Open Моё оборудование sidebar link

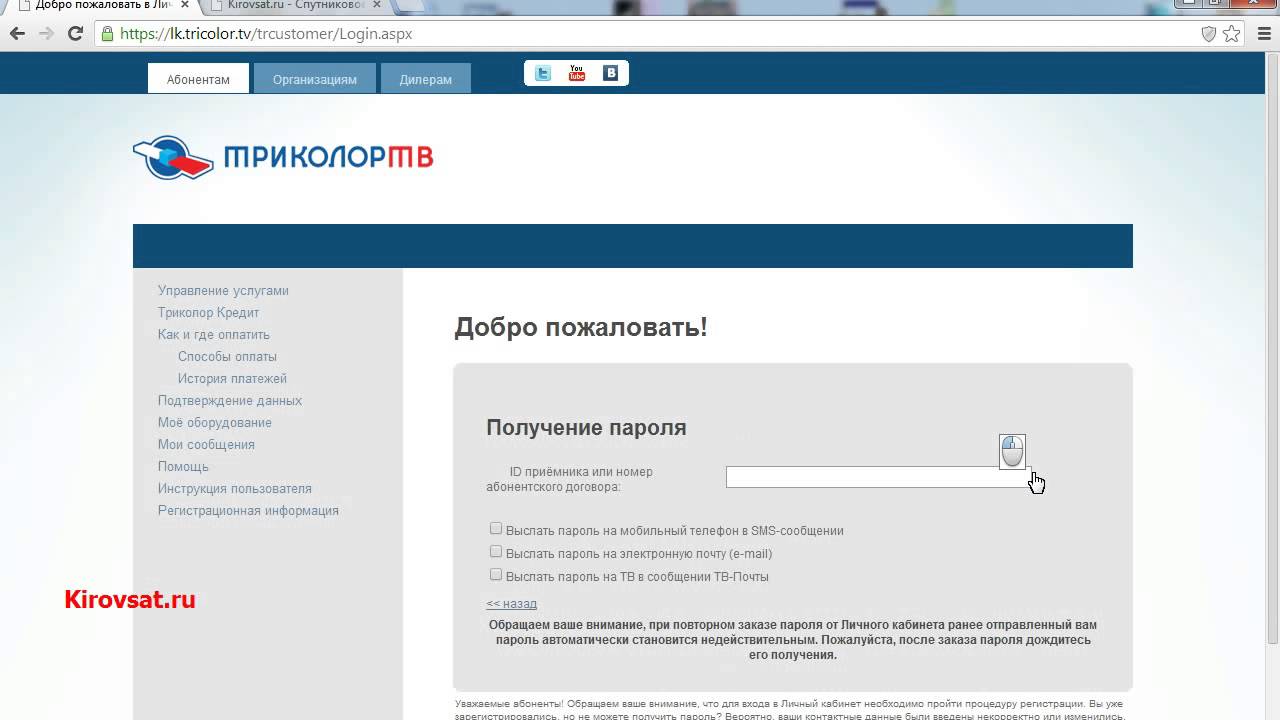(x=215, y=422)
